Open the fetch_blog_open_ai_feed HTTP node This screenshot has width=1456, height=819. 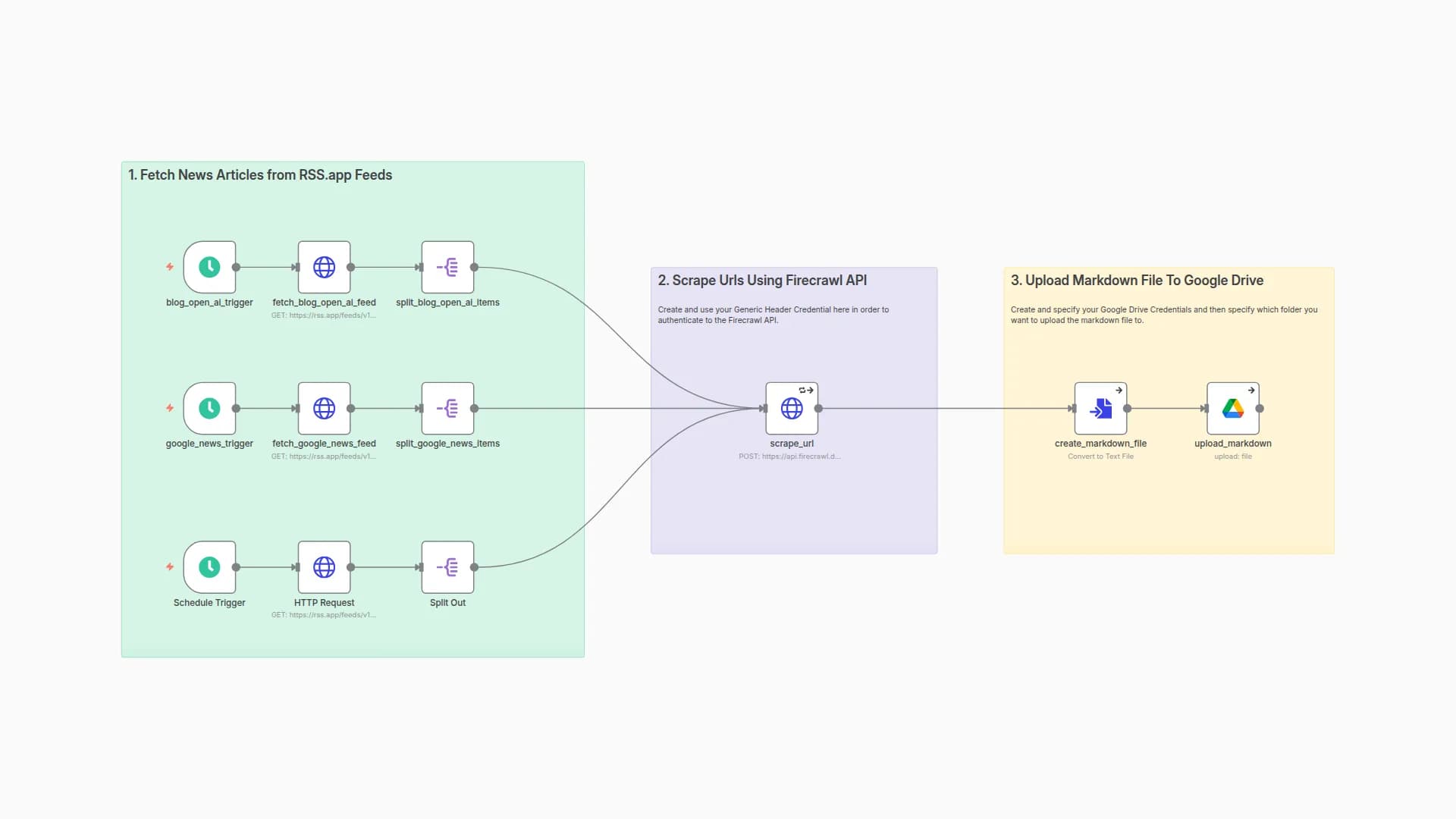pos(325,267)
